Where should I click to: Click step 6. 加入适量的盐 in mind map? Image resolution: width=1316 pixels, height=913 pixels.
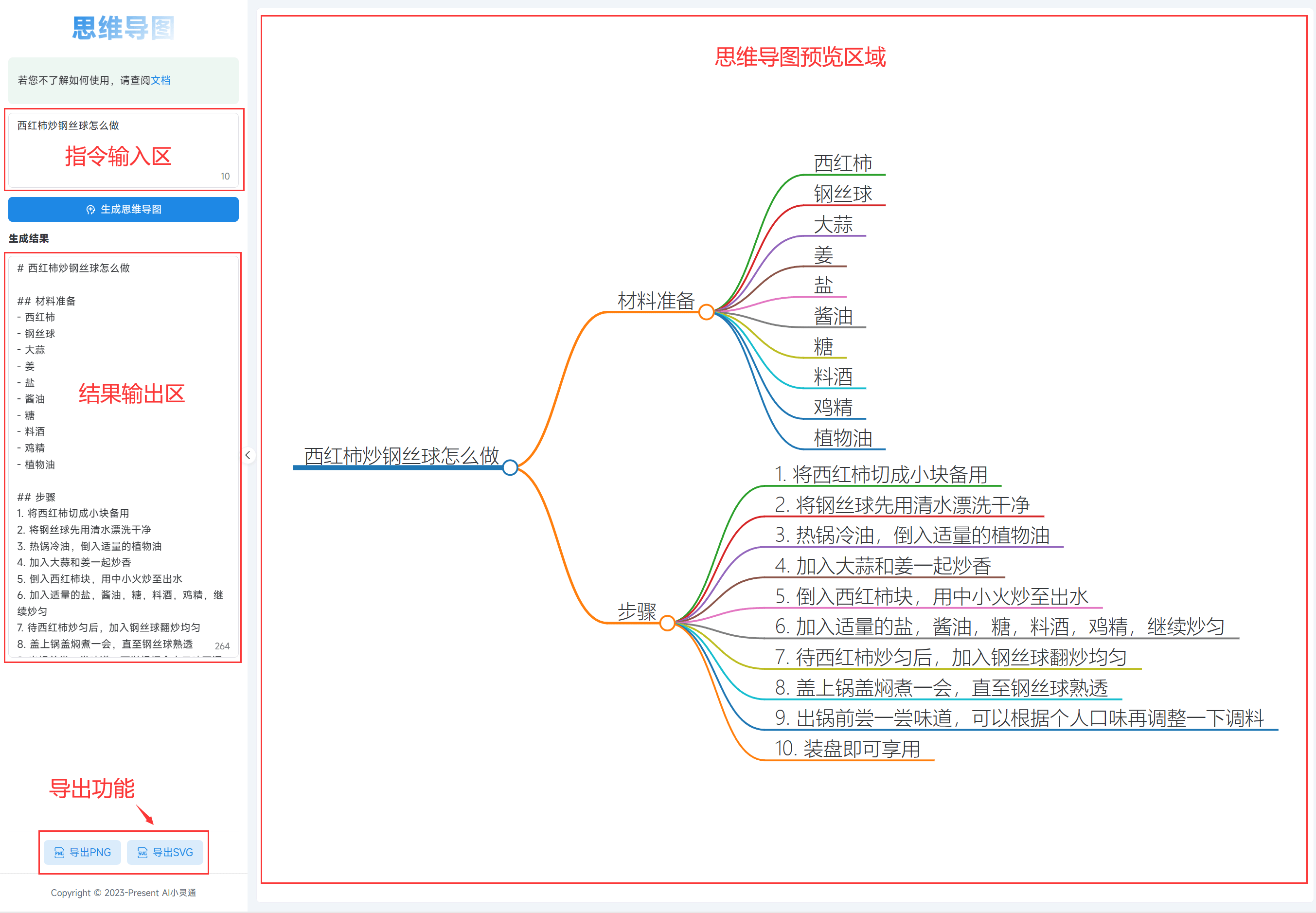click(1000, 627)
